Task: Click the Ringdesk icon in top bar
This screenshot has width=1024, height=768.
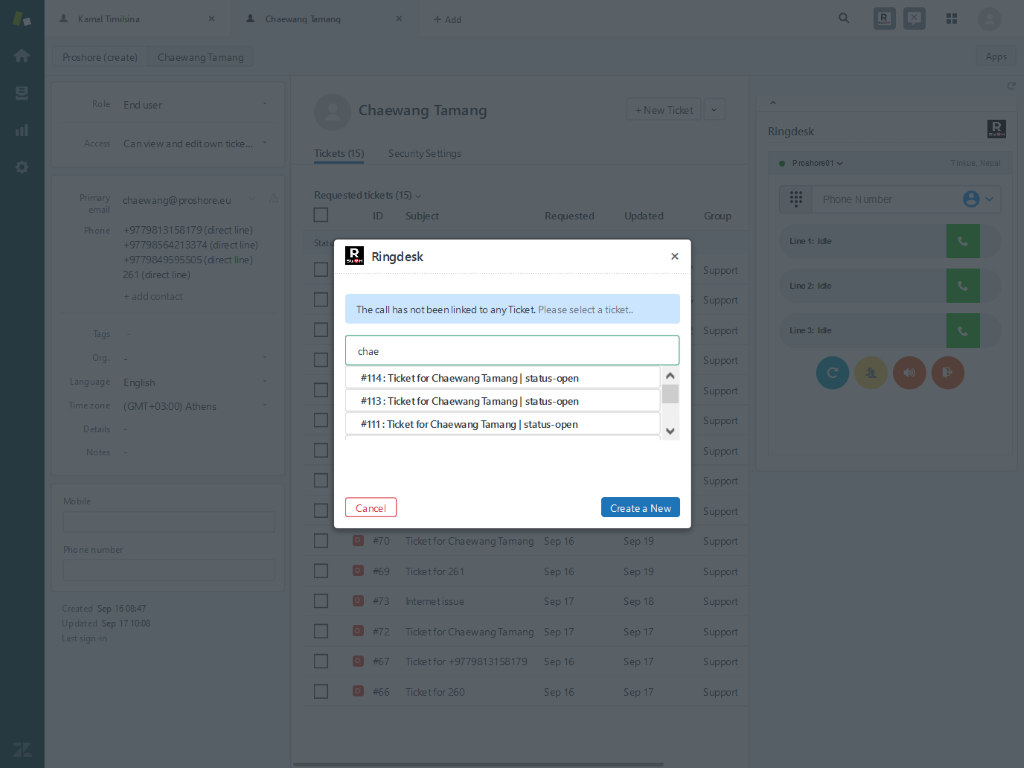Action: coord(884,18)
